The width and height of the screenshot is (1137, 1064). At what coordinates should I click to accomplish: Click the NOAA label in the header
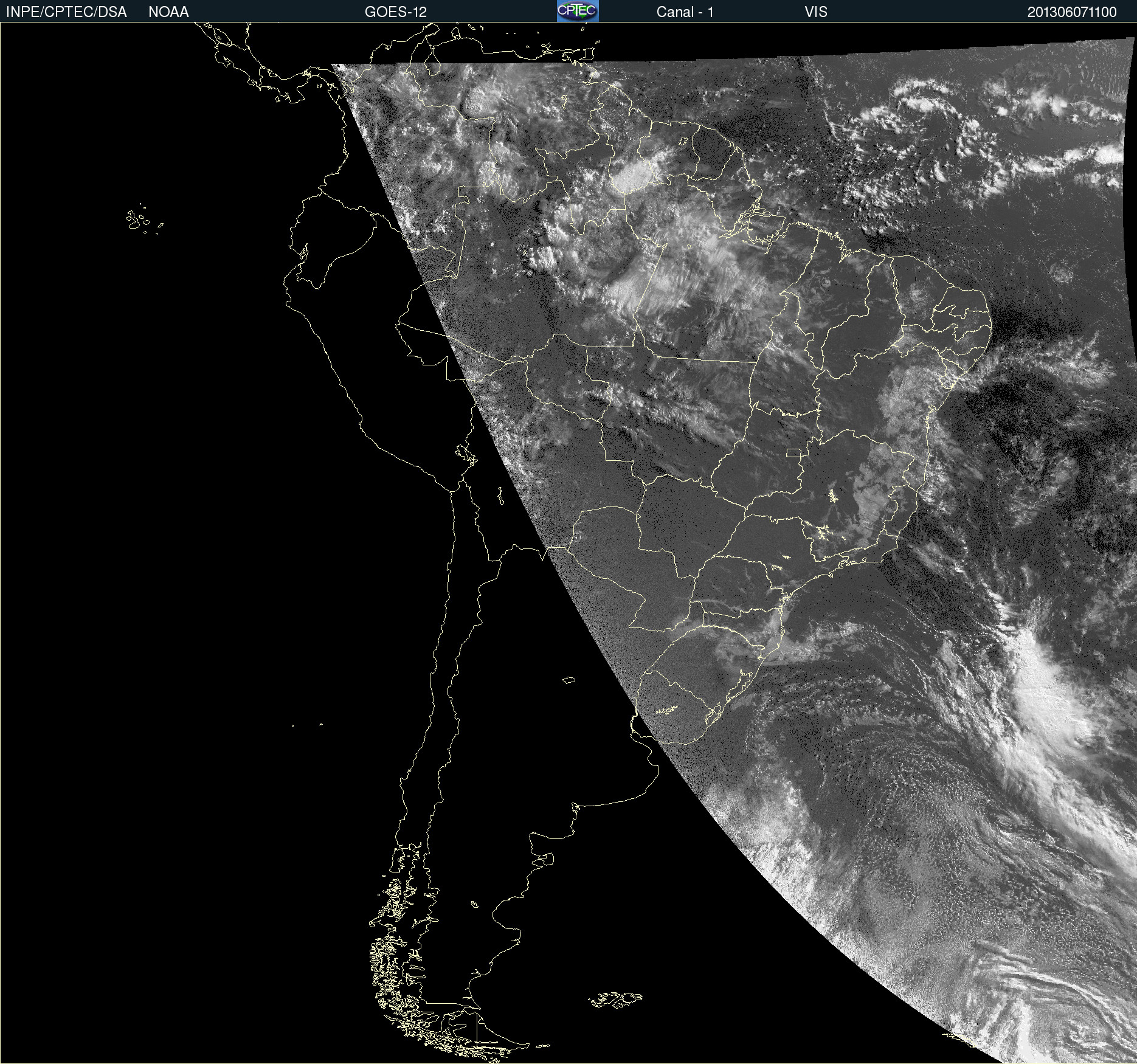(x=168, y=12)
